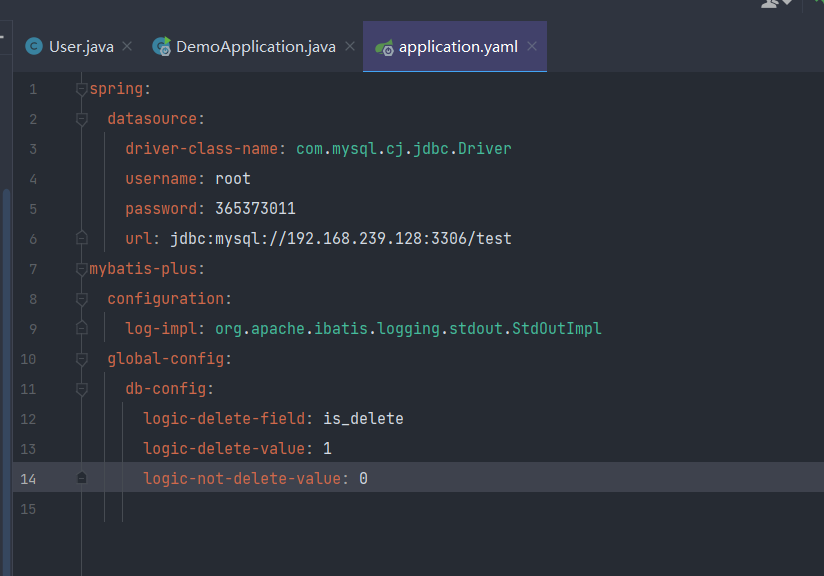Switch to the DemoApplication.java tab

click(255, 47)
